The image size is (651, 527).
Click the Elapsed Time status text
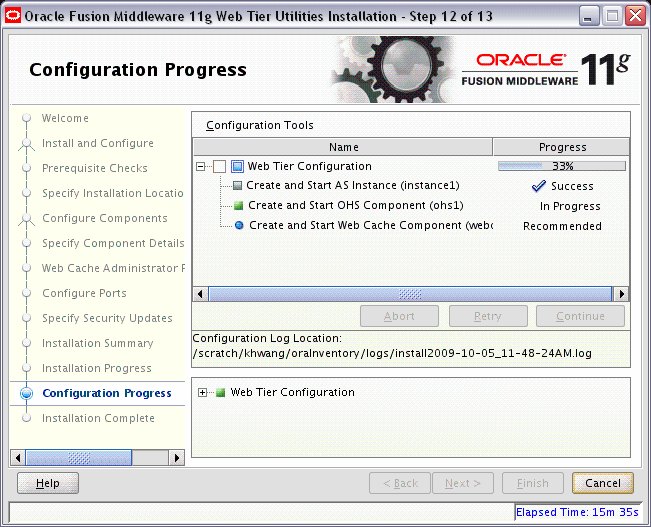[577, 512]
